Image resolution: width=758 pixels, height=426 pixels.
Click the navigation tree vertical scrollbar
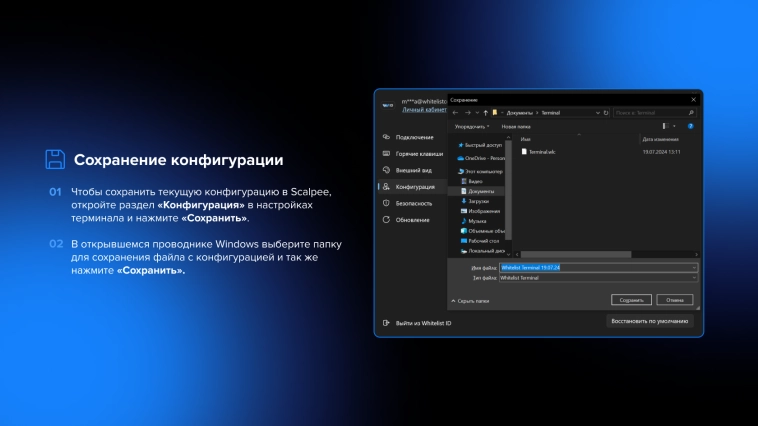tap(508, 189)
